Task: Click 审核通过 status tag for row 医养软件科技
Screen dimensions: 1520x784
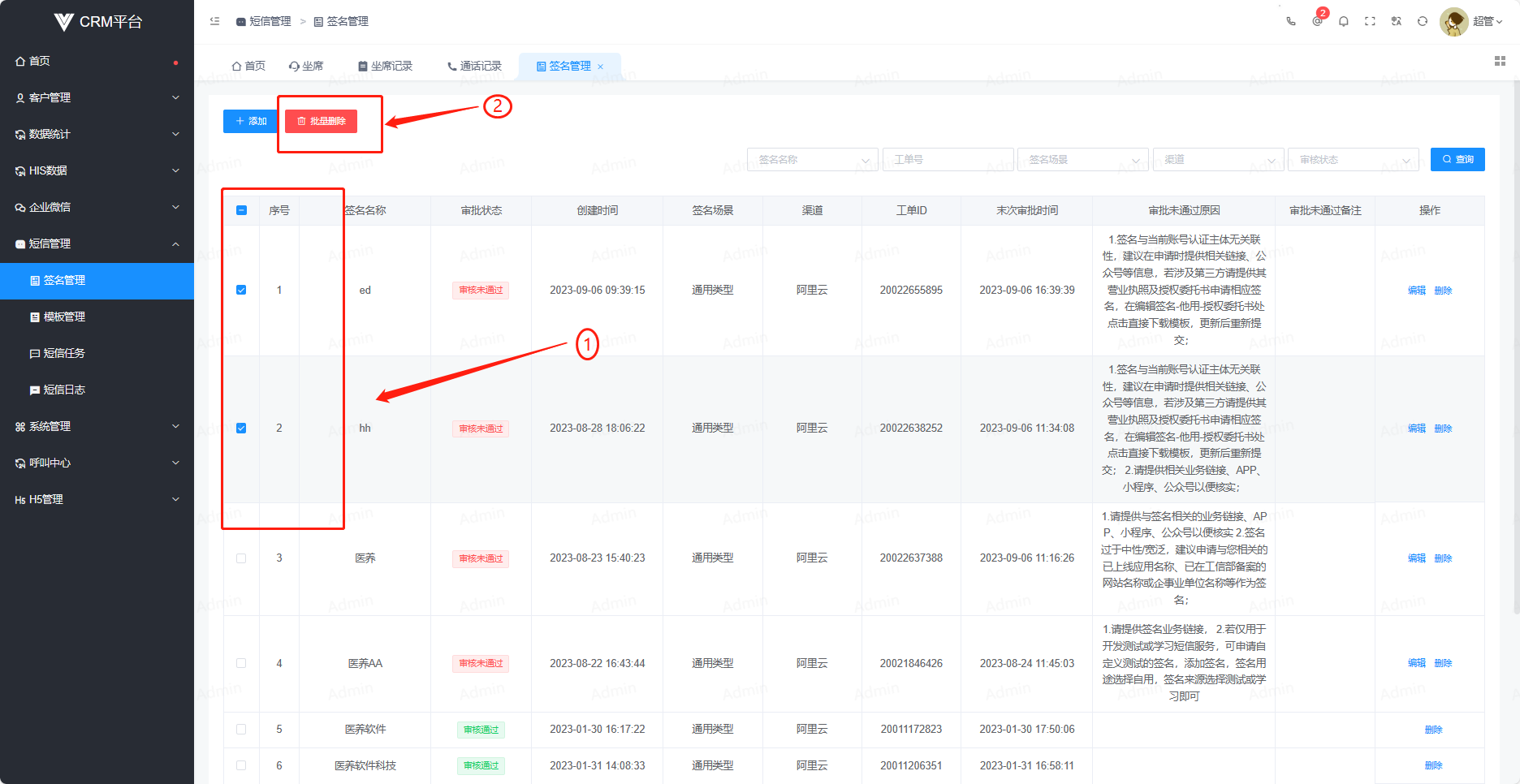Action: [481, 765]
